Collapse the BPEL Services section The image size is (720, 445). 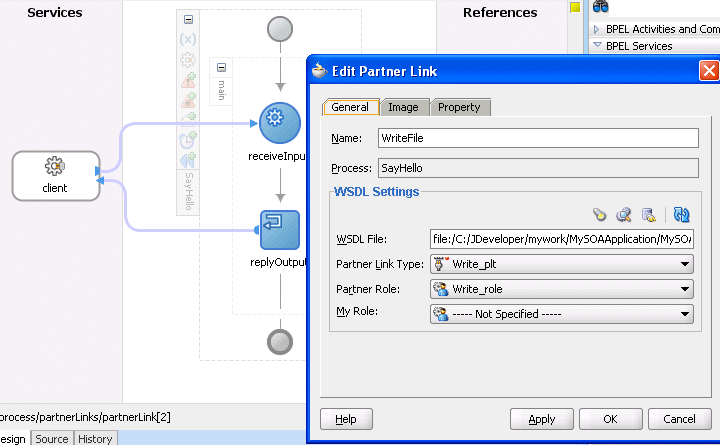coord(597,45)
